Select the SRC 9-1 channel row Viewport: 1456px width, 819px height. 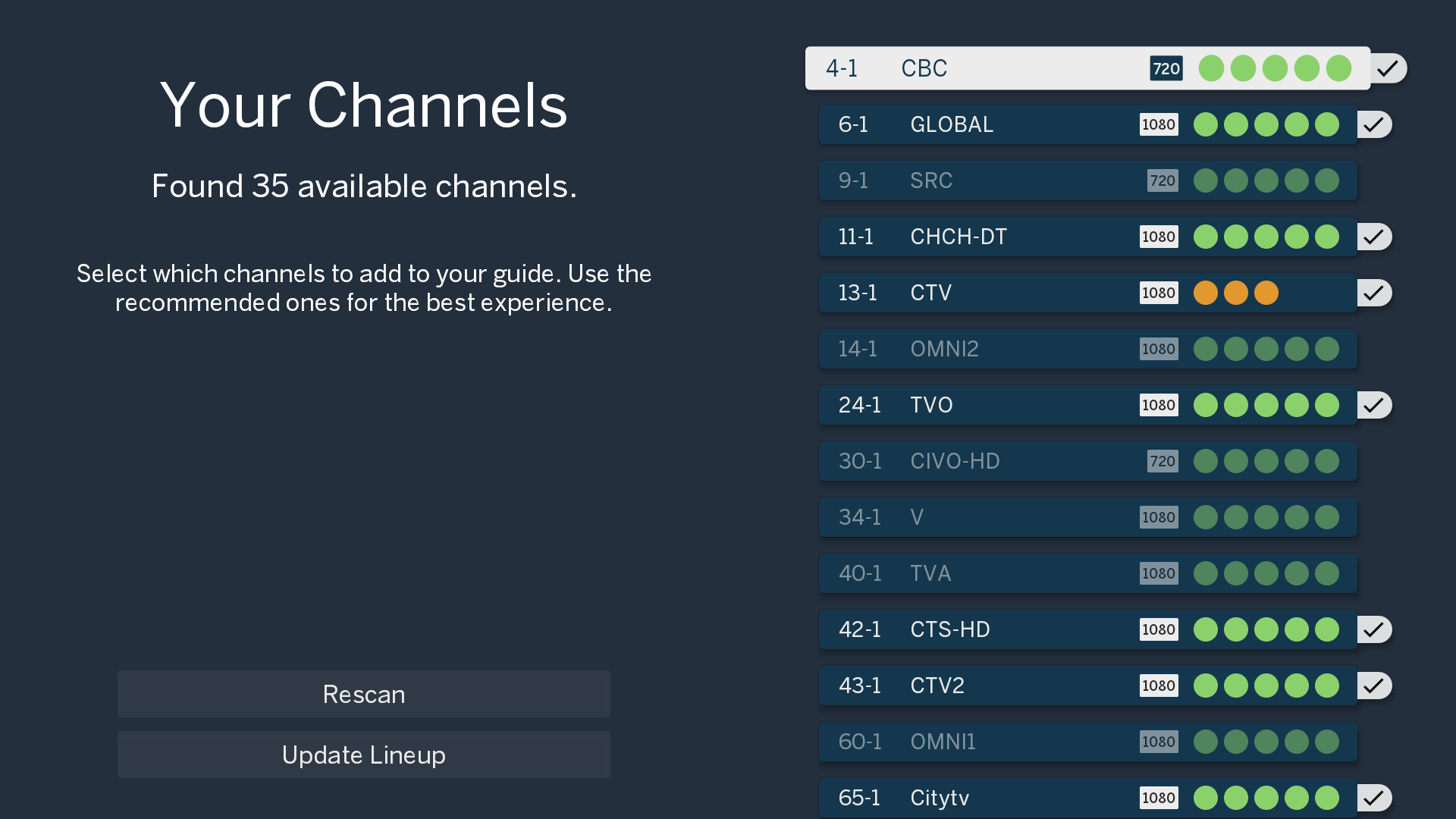coord(1087,180)
